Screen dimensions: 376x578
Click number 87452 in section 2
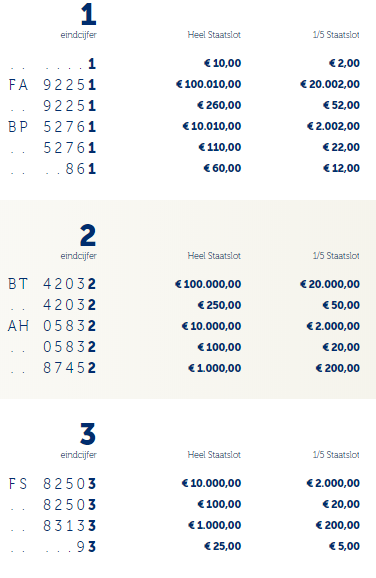70,368
